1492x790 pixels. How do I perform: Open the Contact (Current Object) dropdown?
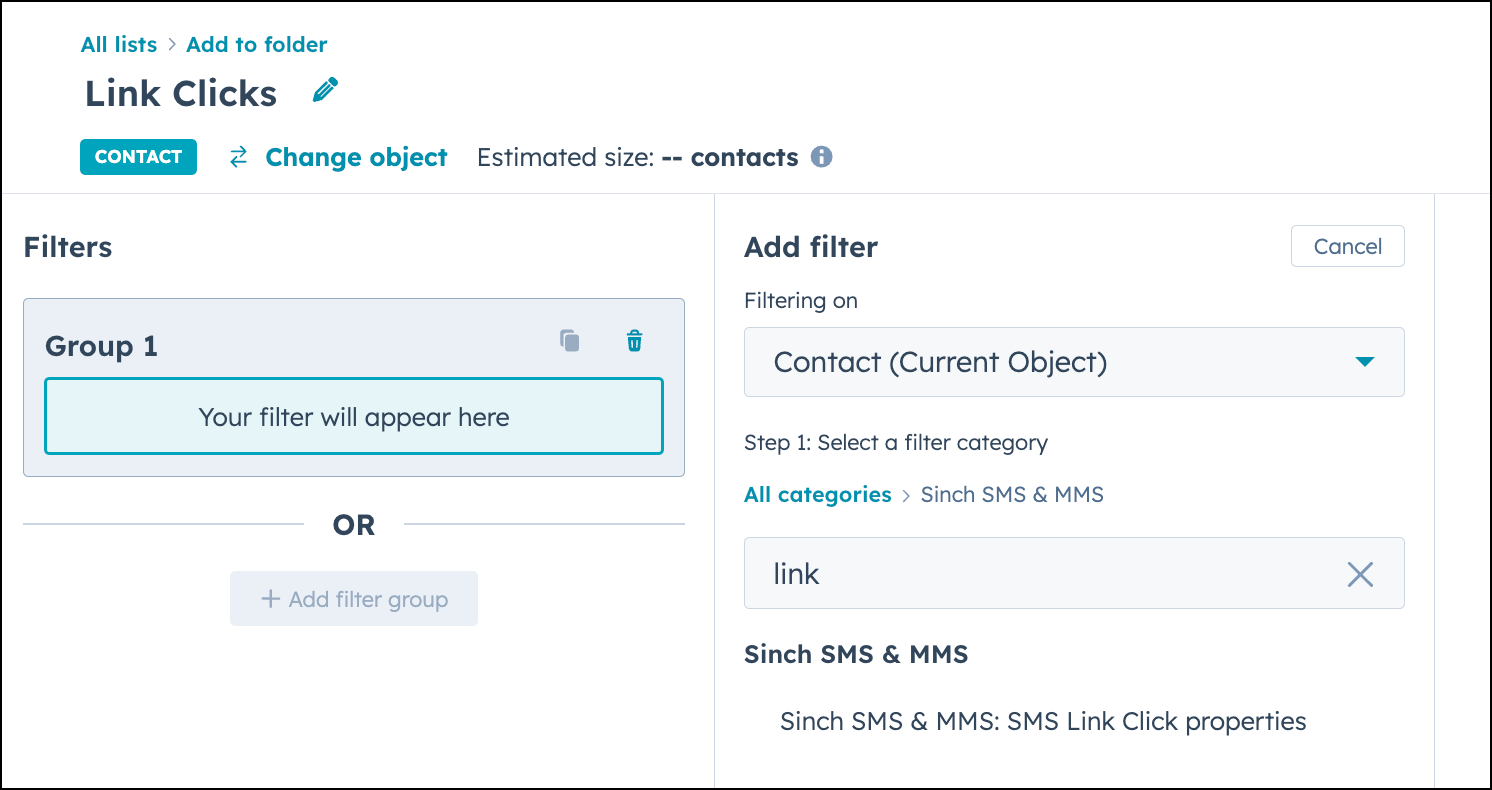1074,362
